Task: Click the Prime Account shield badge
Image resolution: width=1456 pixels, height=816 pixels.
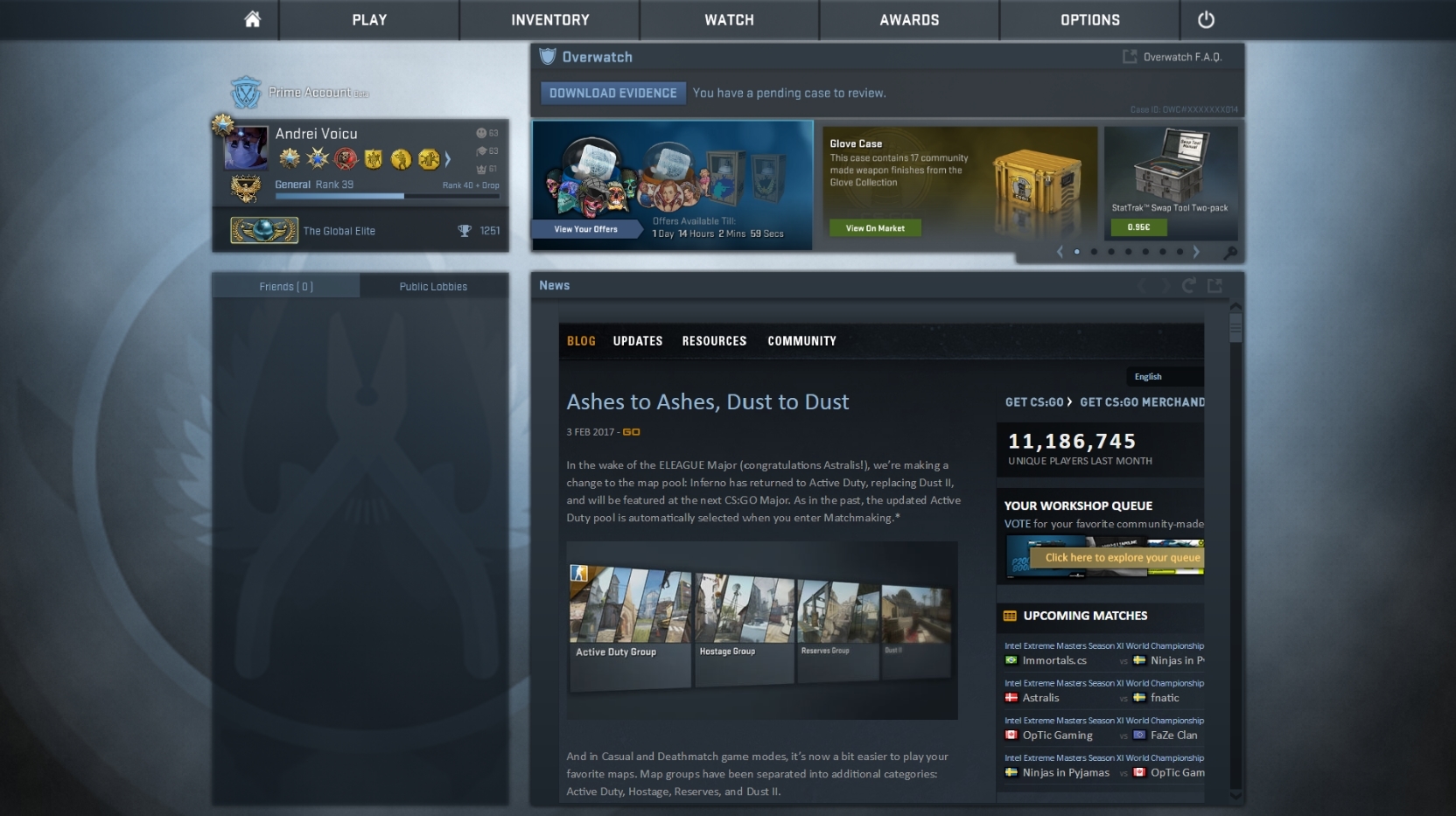Action: pyautogui.click(x=246, y=92)
